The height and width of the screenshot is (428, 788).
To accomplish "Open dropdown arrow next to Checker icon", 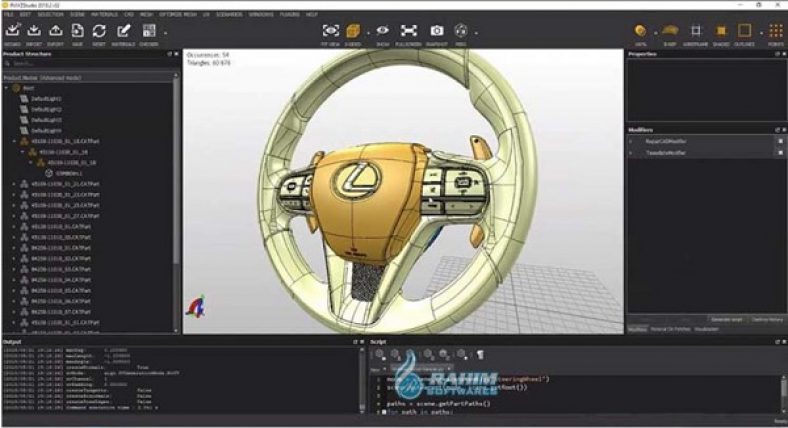I will coord(165,33).
